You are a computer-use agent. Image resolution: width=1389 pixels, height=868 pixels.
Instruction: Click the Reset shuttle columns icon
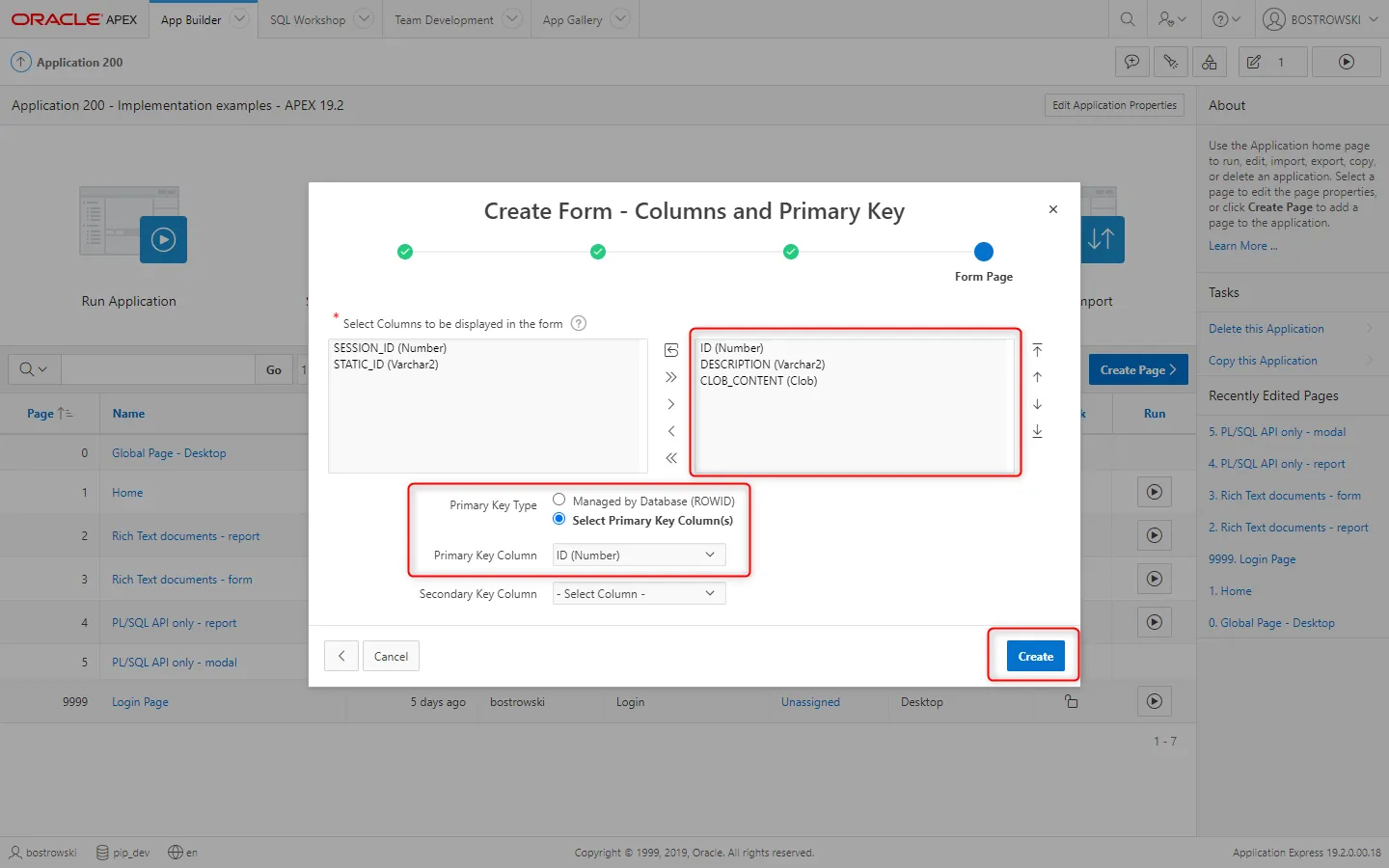671,350
